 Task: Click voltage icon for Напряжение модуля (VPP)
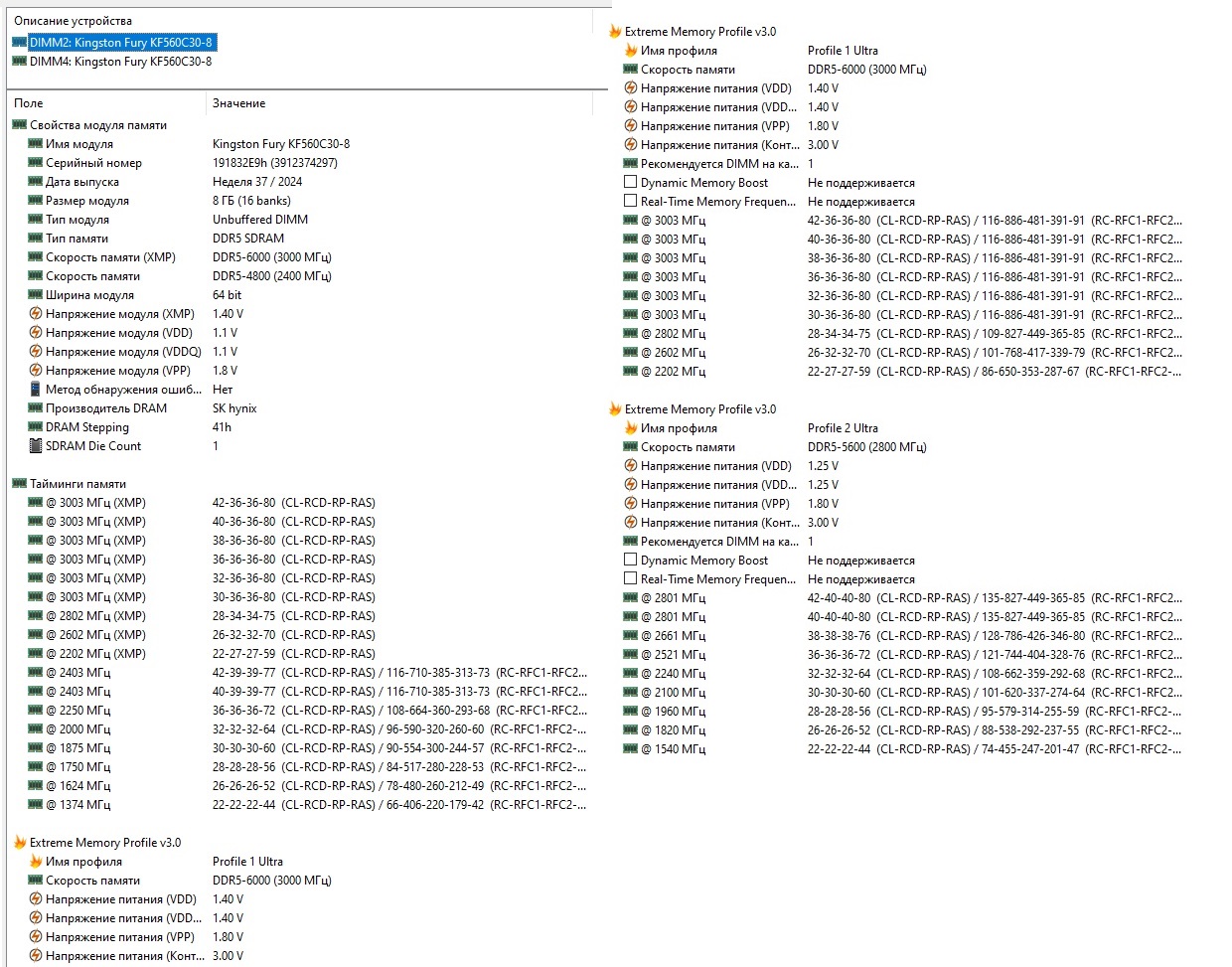coord(36,371)
